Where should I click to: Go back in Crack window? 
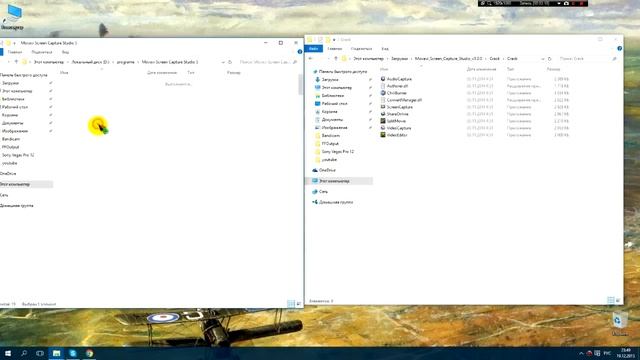(x=311, y=59)
